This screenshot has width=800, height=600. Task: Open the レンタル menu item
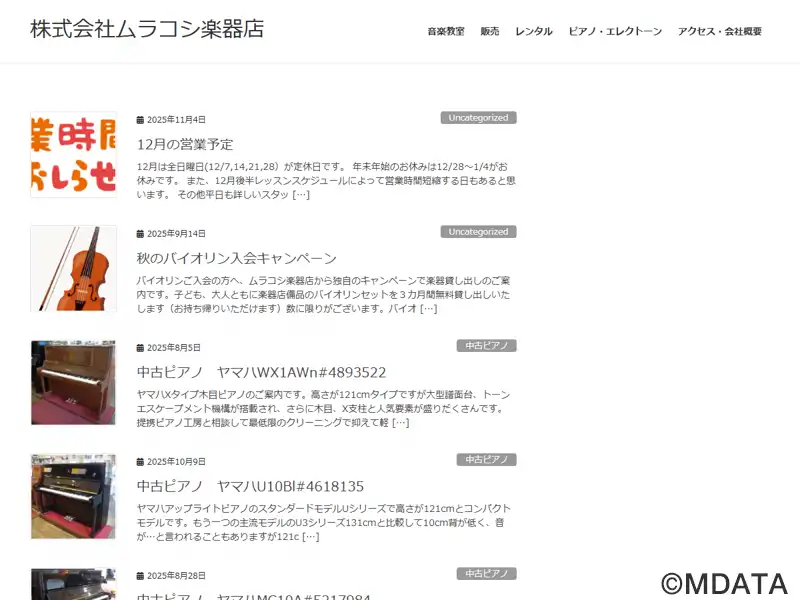534,31
